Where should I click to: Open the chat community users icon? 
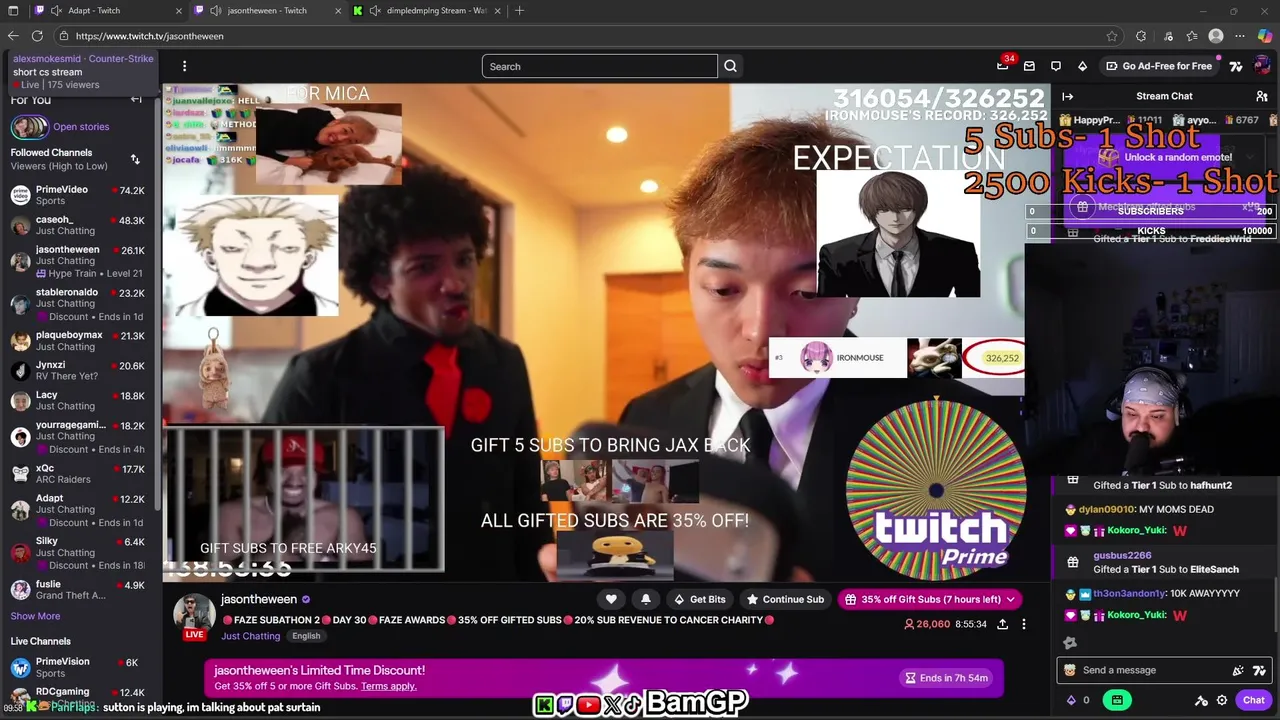click(1261, 96)
